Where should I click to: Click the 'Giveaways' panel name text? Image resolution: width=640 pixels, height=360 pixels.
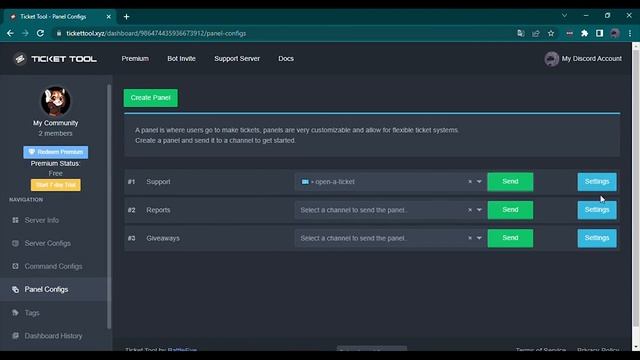coord(163,238)
